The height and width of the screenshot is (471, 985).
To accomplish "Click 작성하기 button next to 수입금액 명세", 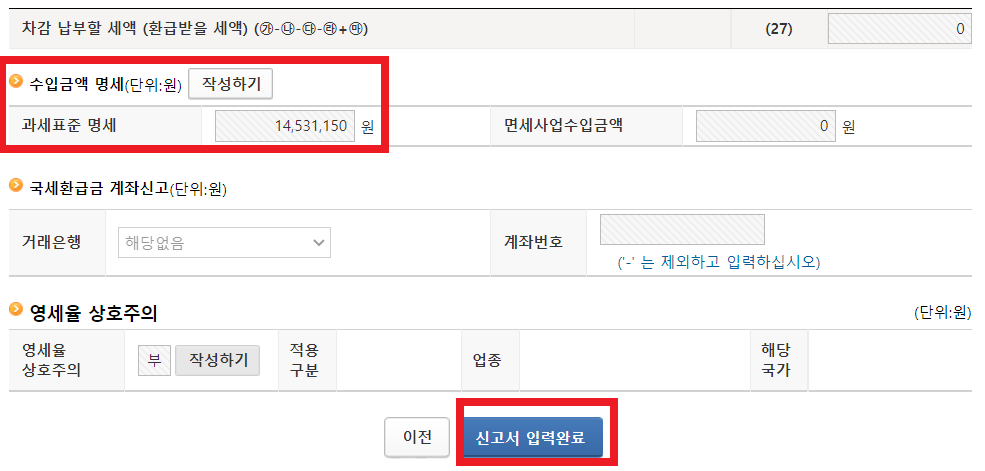I will (231, 84).
